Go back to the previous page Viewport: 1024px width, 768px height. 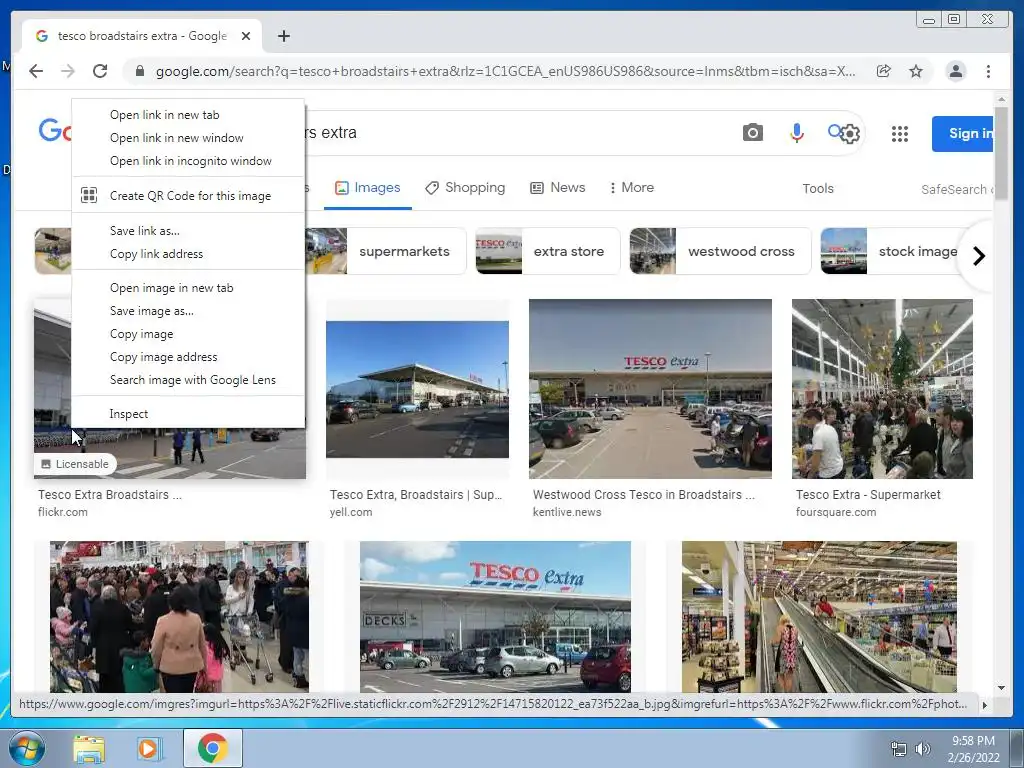pos(36,71)
